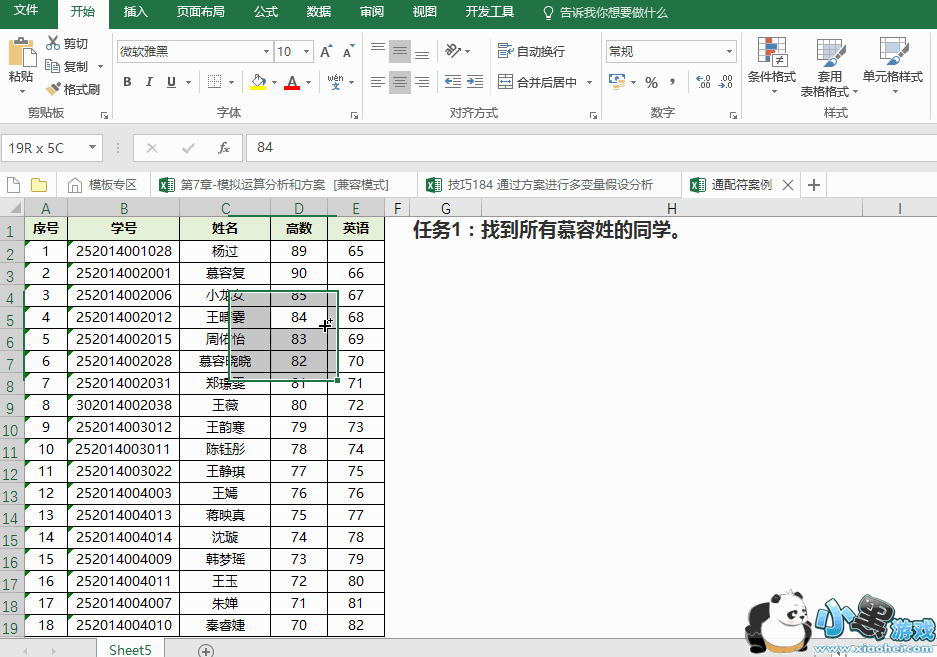937x657 pixels.
Task: Open the 数据 ribbon tab
Action: pos(318,12)
